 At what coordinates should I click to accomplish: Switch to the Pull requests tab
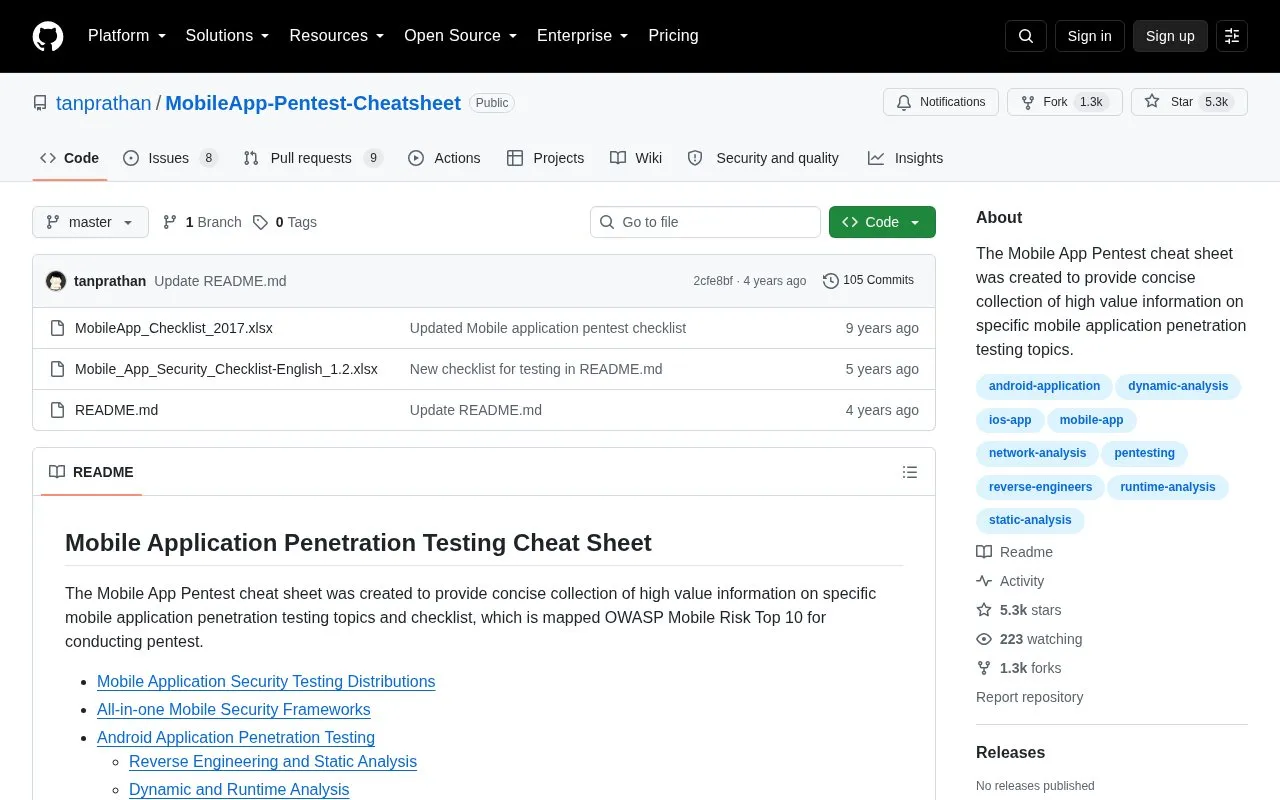click(x=313, y=158)
